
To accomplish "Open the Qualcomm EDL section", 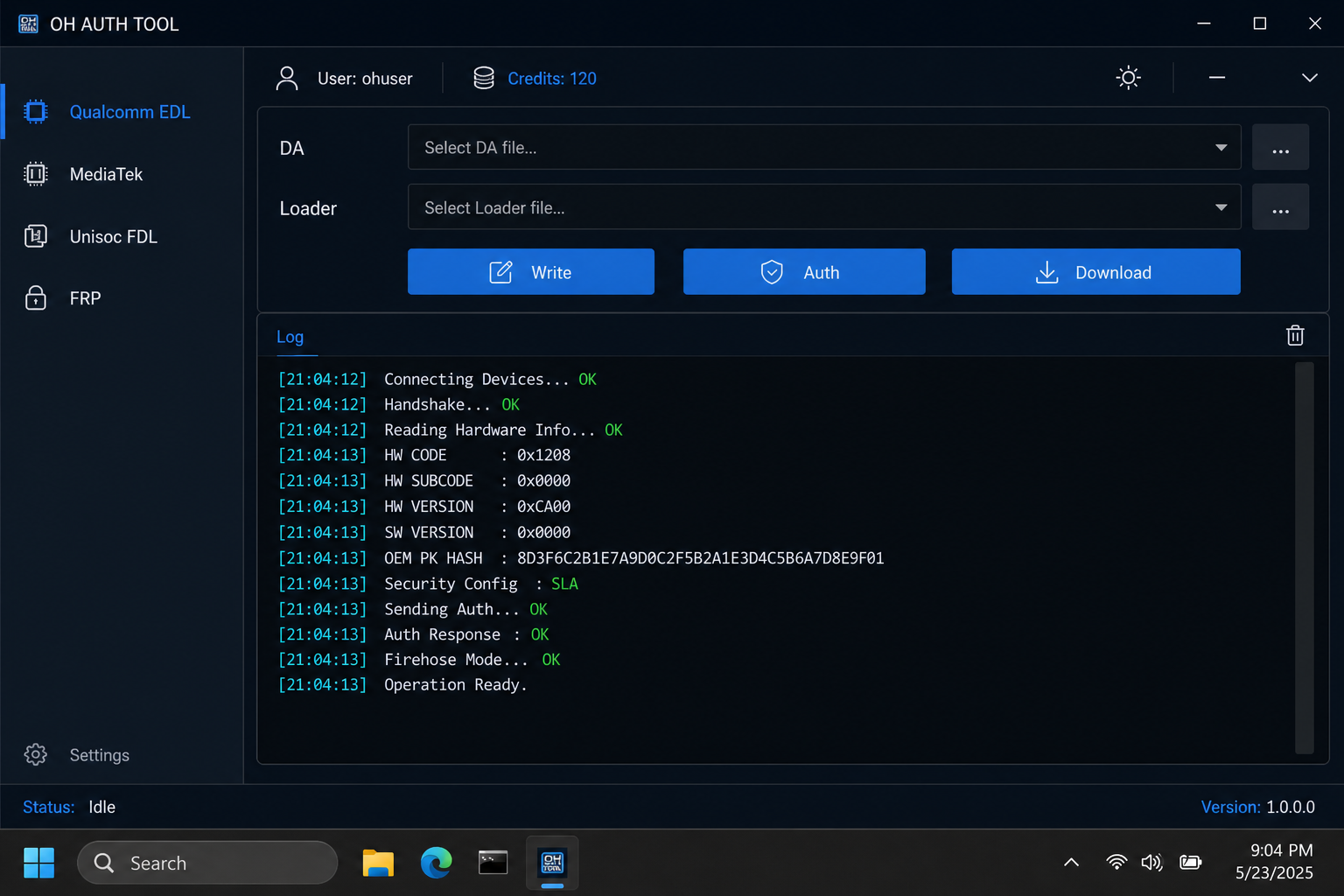I will [x=122, y=112].
